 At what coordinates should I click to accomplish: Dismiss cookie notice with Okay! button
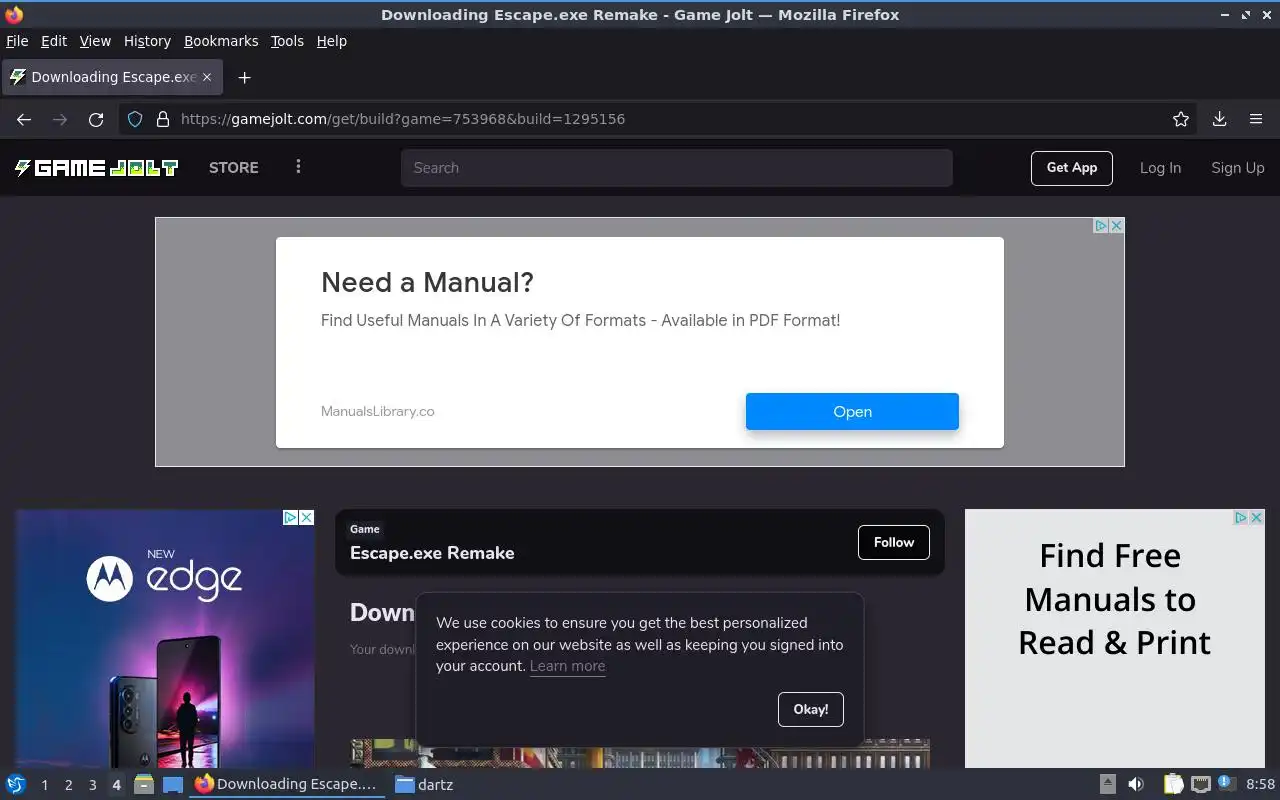point(811,709)
